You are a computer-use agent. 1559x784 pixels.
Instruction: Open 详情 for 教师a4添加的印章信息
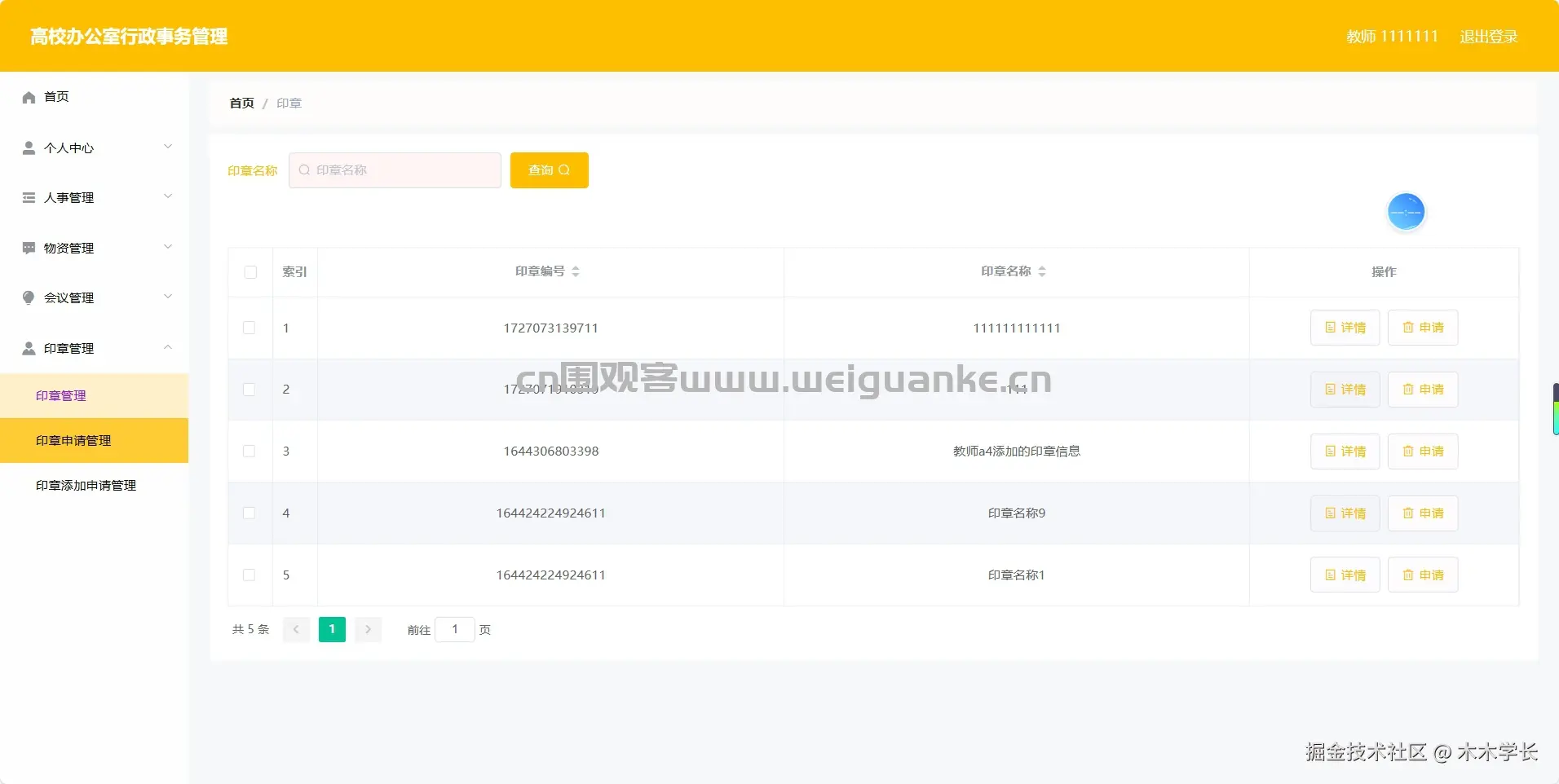[1345, 451]
